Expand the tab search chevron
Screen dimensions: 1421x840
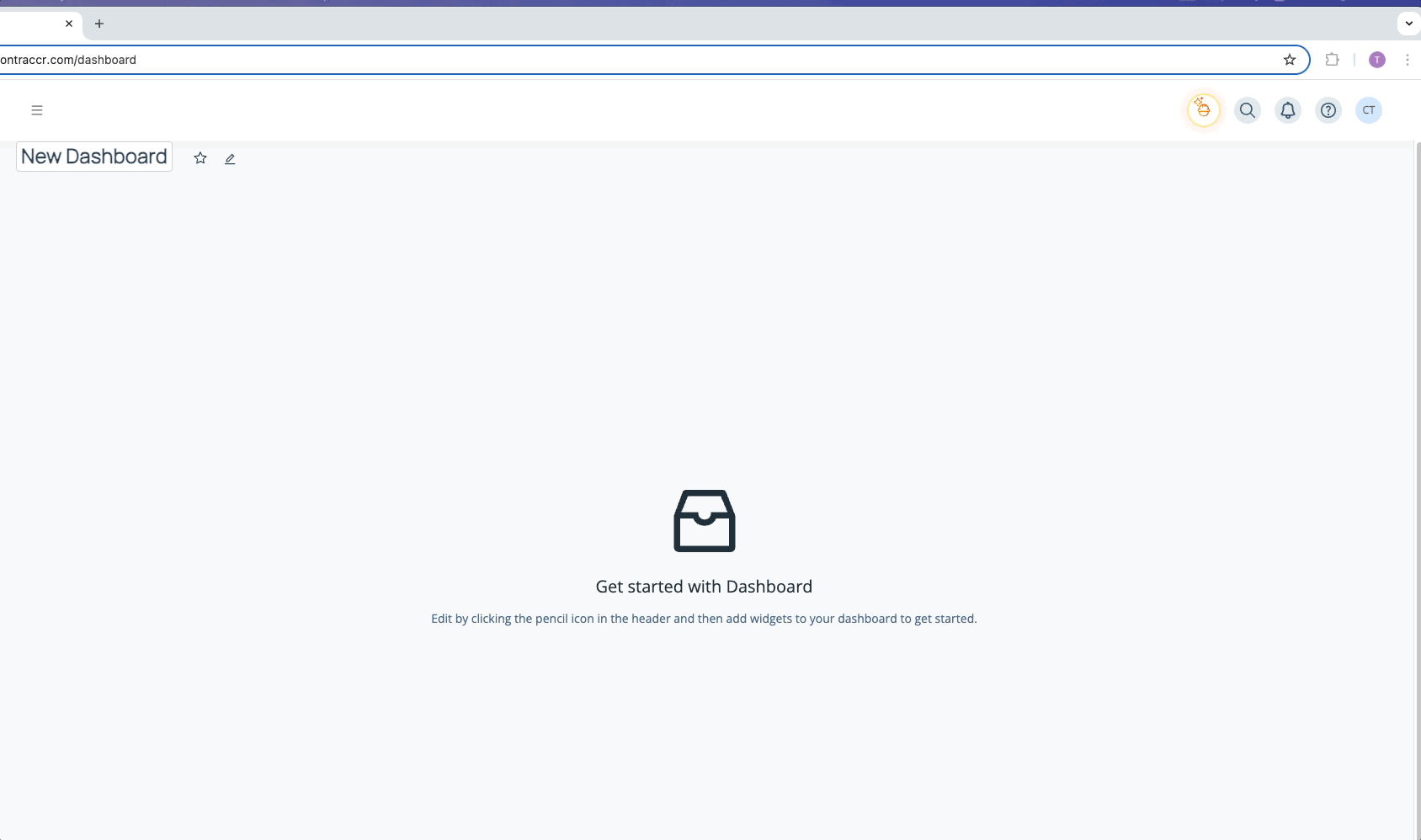click(1409, 24)
